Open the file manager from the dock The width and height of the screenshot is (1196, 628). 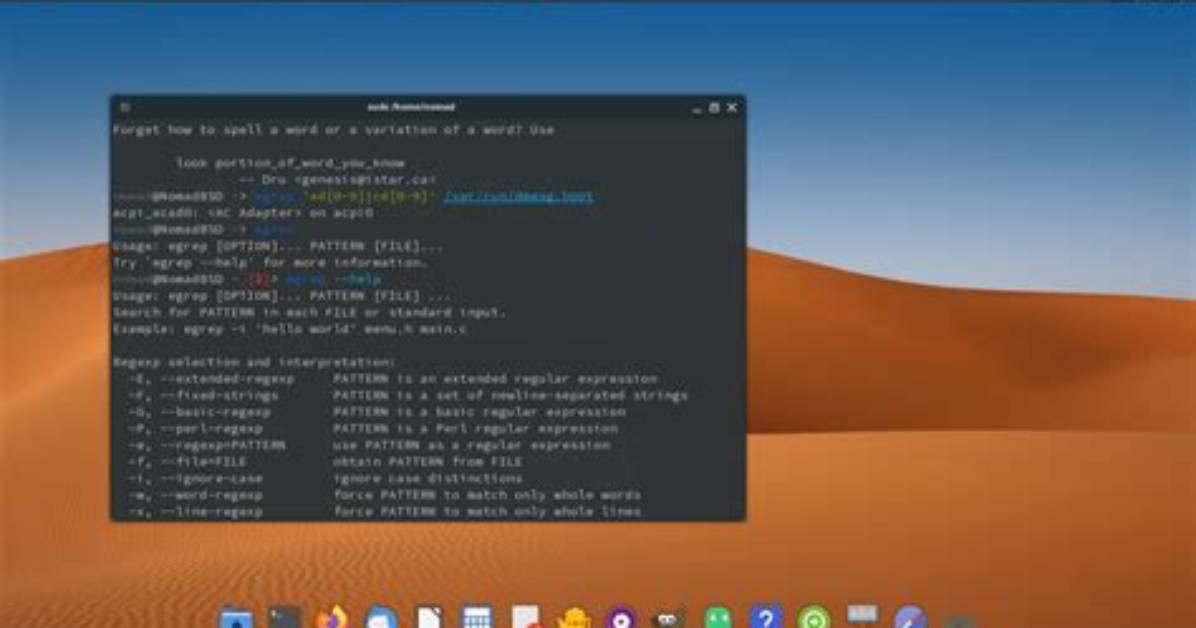point(236,618)
